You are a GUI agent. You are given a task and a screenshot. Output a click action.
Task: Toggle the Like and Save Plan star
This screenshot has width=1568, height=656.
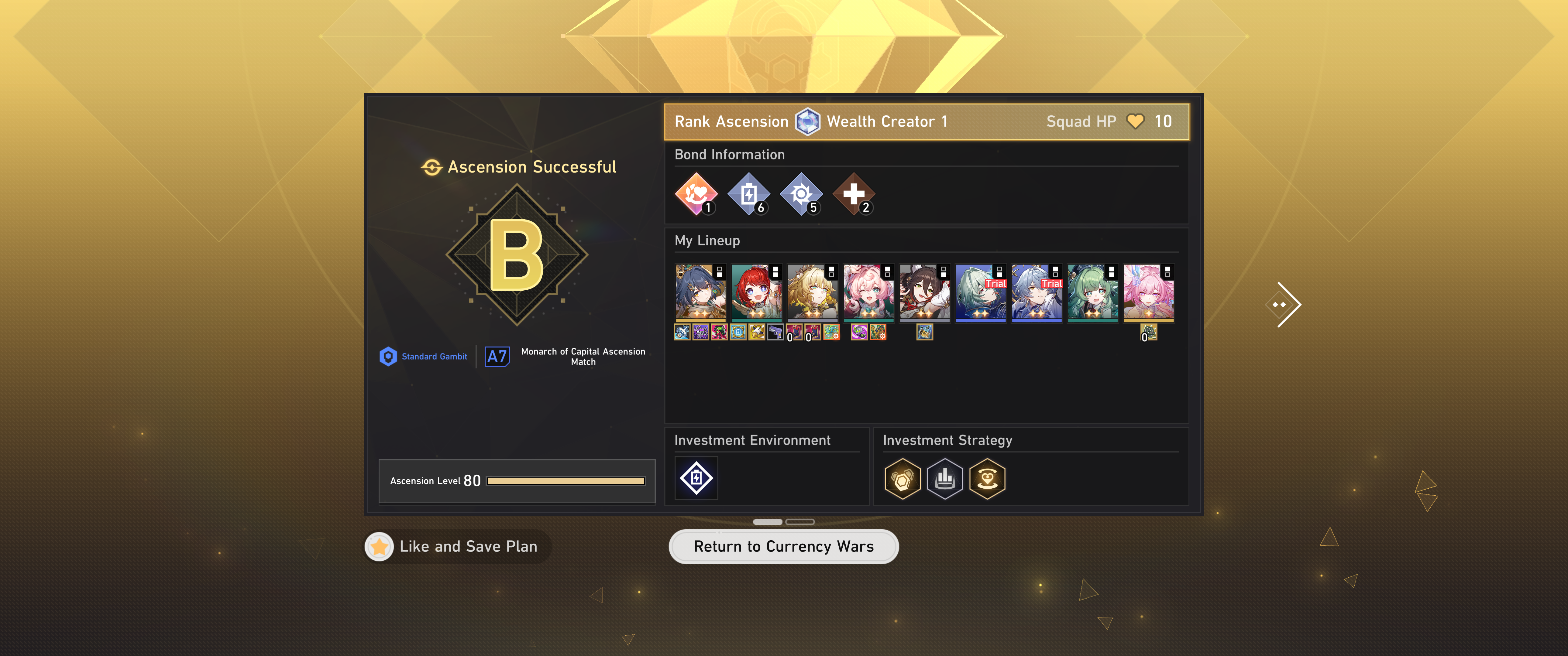[x=379, y=546]
